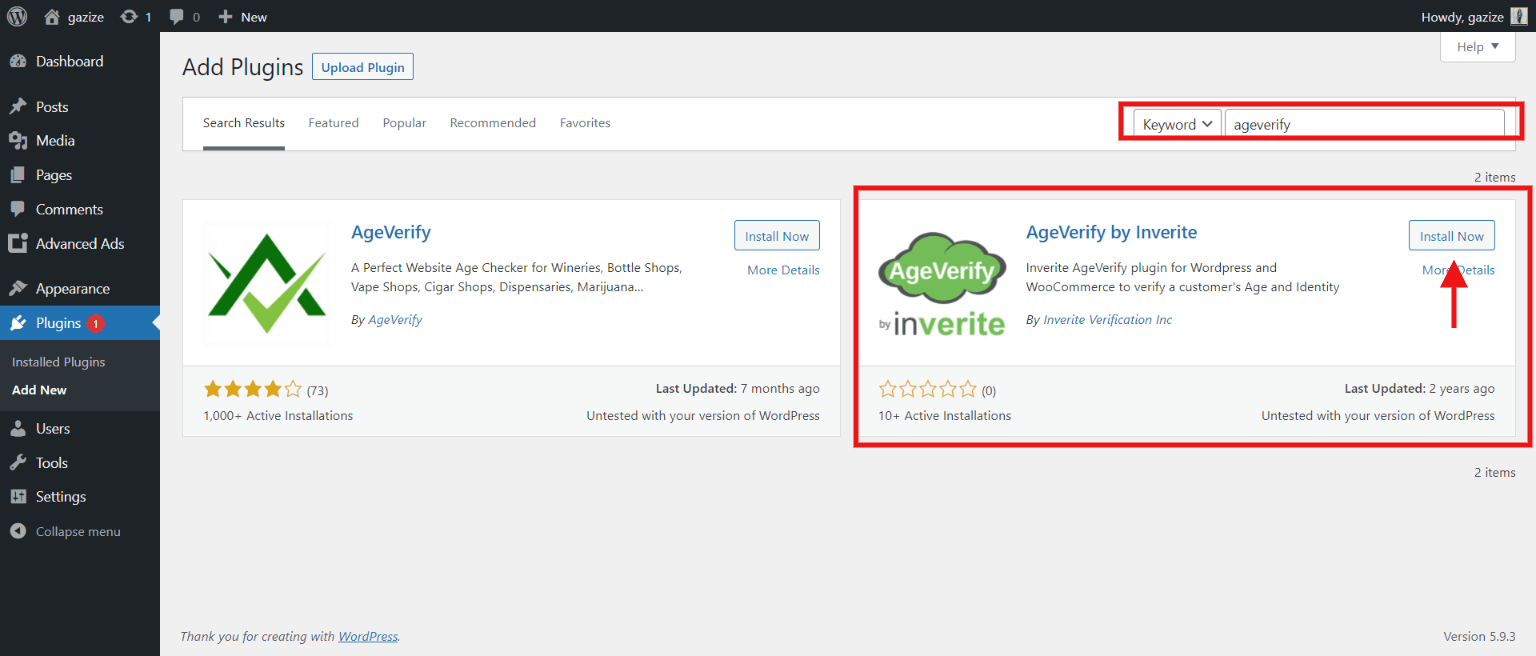The width and height of the screenshot is (1536, 656).
Task: Click the Media library icon
Action: tap(17, 140)
